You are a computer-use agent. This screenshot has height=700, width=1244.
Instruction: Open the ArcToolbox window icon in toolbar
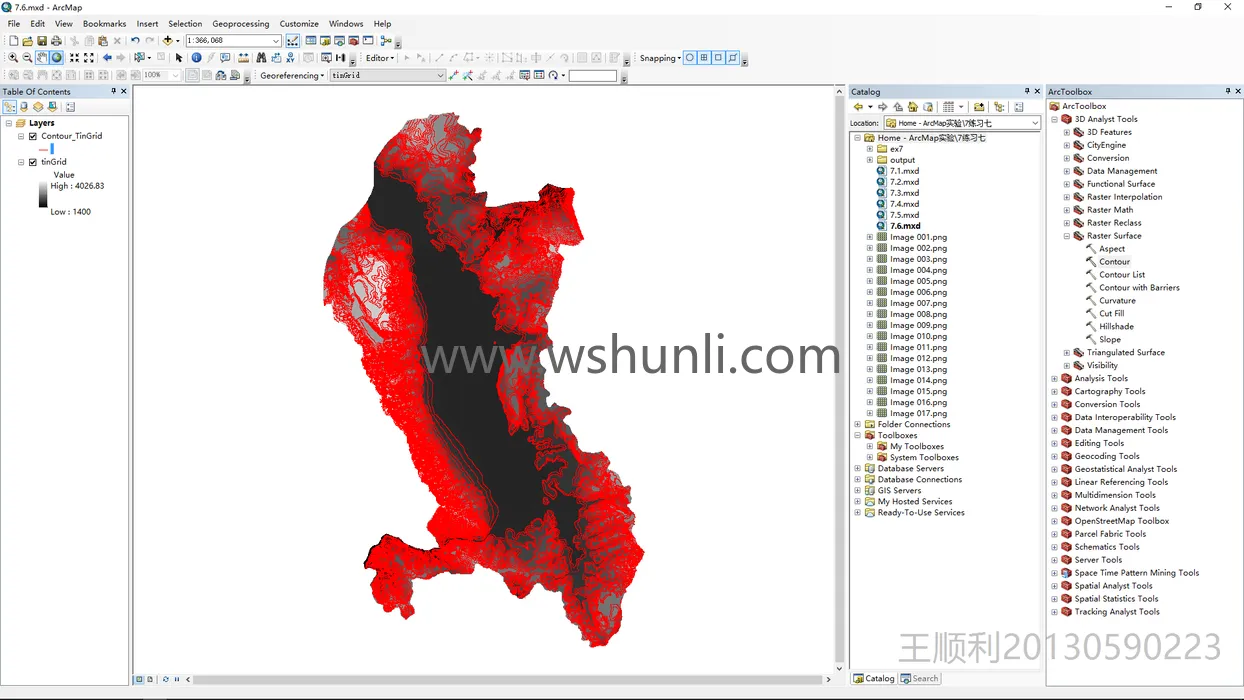353,41
